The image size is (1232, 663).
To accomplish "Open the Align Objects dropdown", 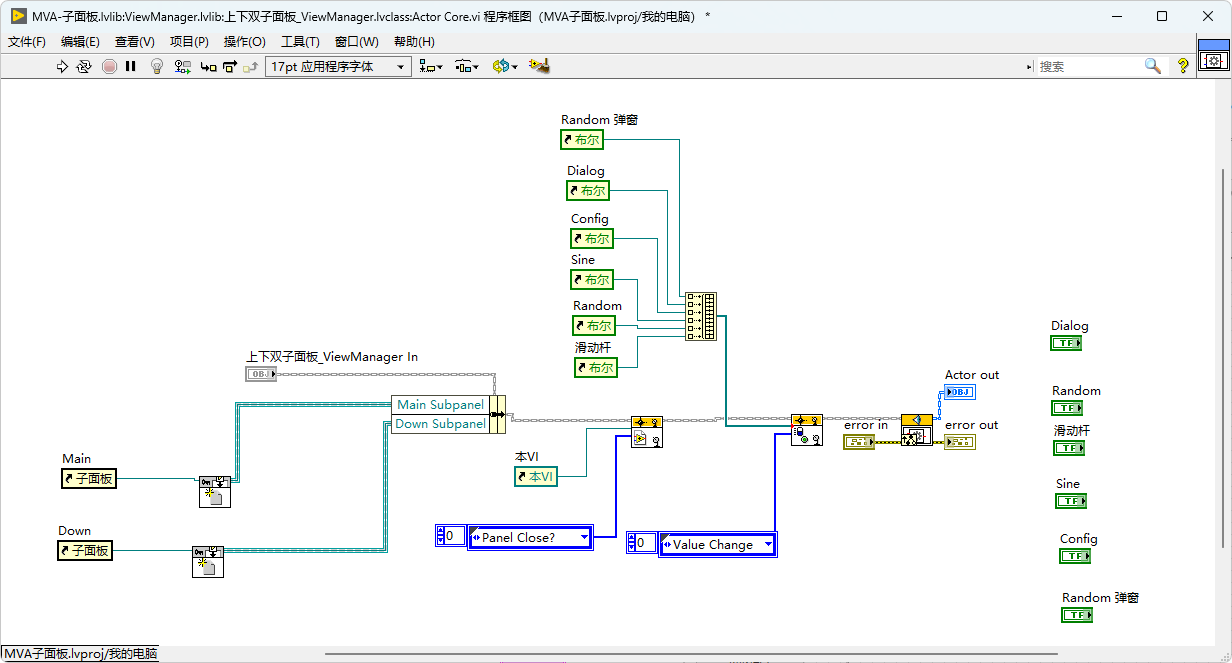I will tap(432, 66).
